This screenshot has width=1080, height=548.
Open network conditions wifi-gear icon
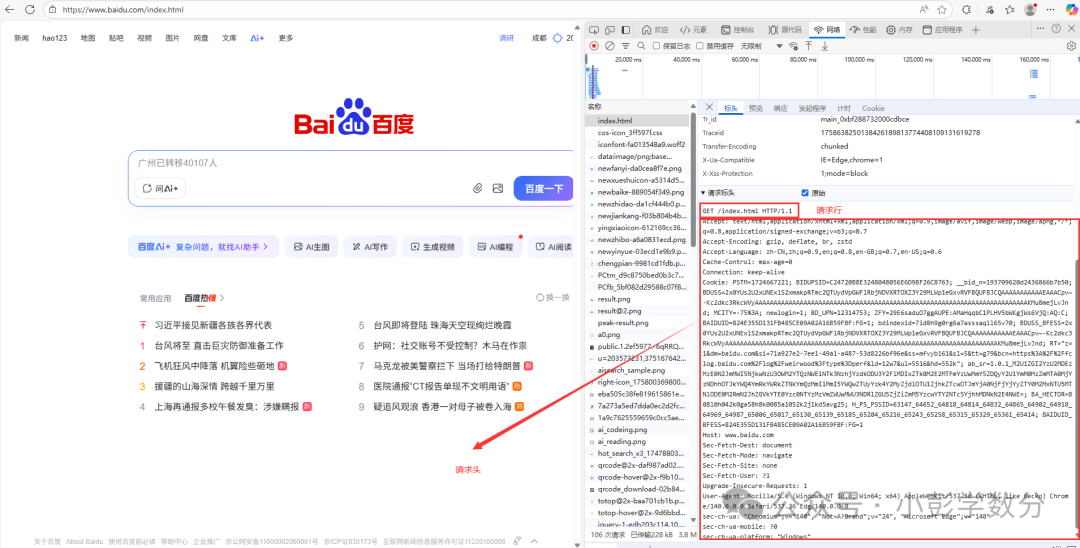tap(793, 46)
